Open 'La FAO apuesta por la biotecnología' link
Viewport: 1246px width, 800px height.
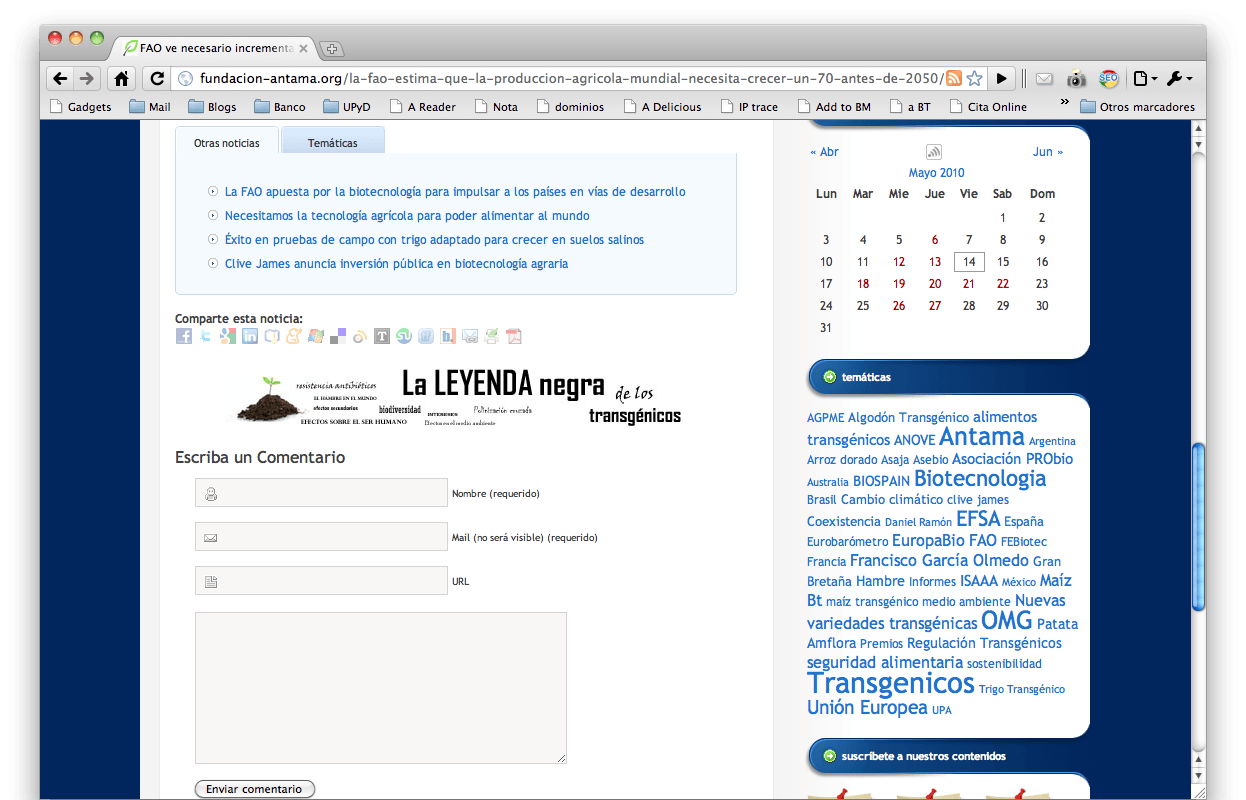pyautogui.click(x=455, y=192)
